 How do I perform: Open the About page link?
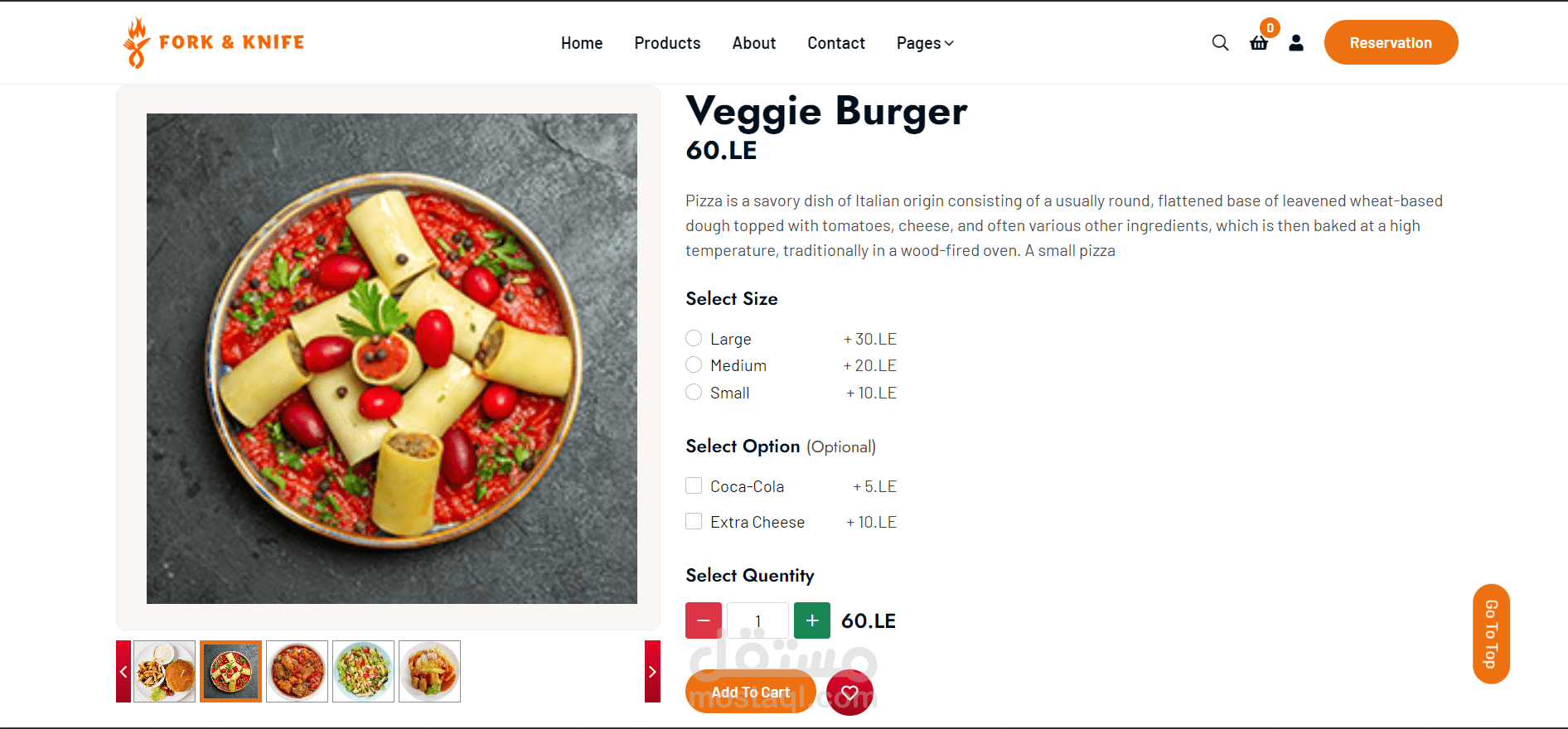point(754,43)
